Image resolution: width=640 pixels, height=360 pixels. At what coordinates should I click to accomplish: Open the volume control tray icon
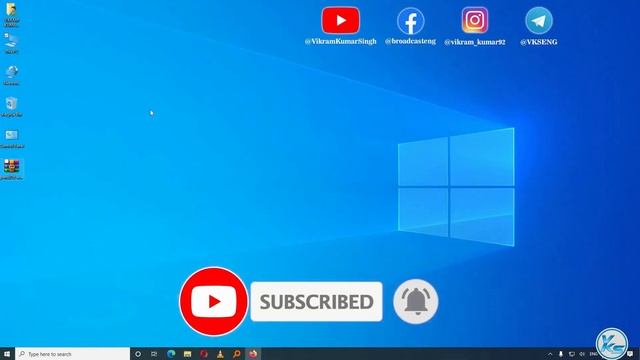point(582,354)
